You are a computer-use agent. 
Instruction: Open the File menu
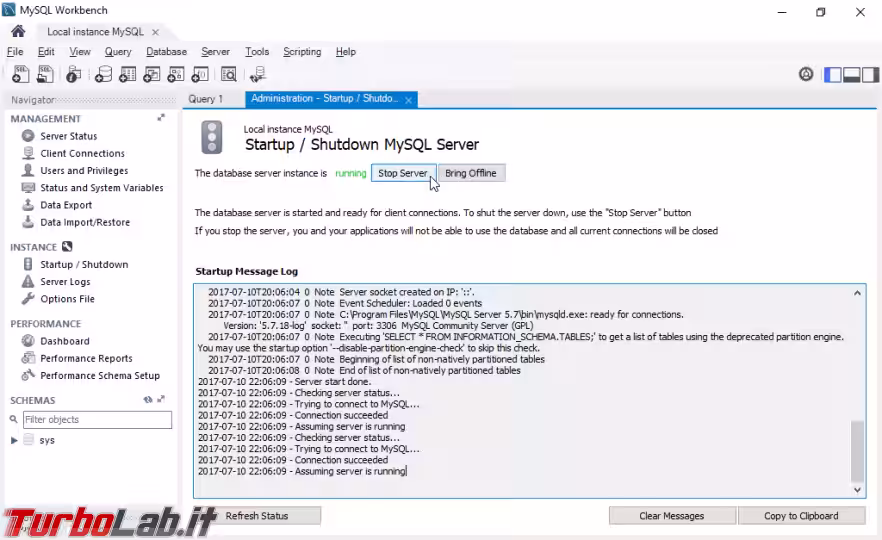click(15, 52)
